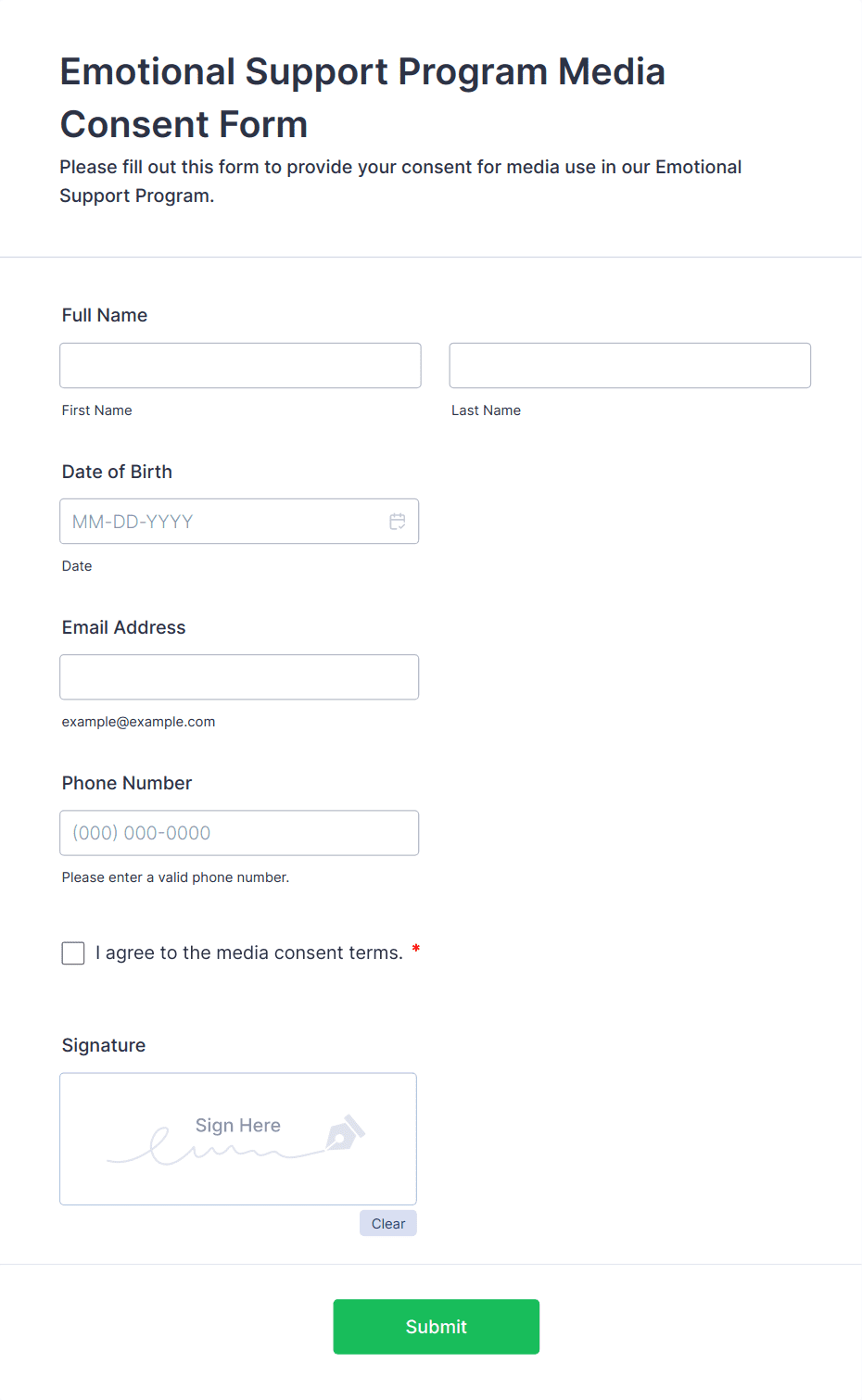Check the media consent agreement checkbox
862x1400 pixels.
[x=73, y=953]
